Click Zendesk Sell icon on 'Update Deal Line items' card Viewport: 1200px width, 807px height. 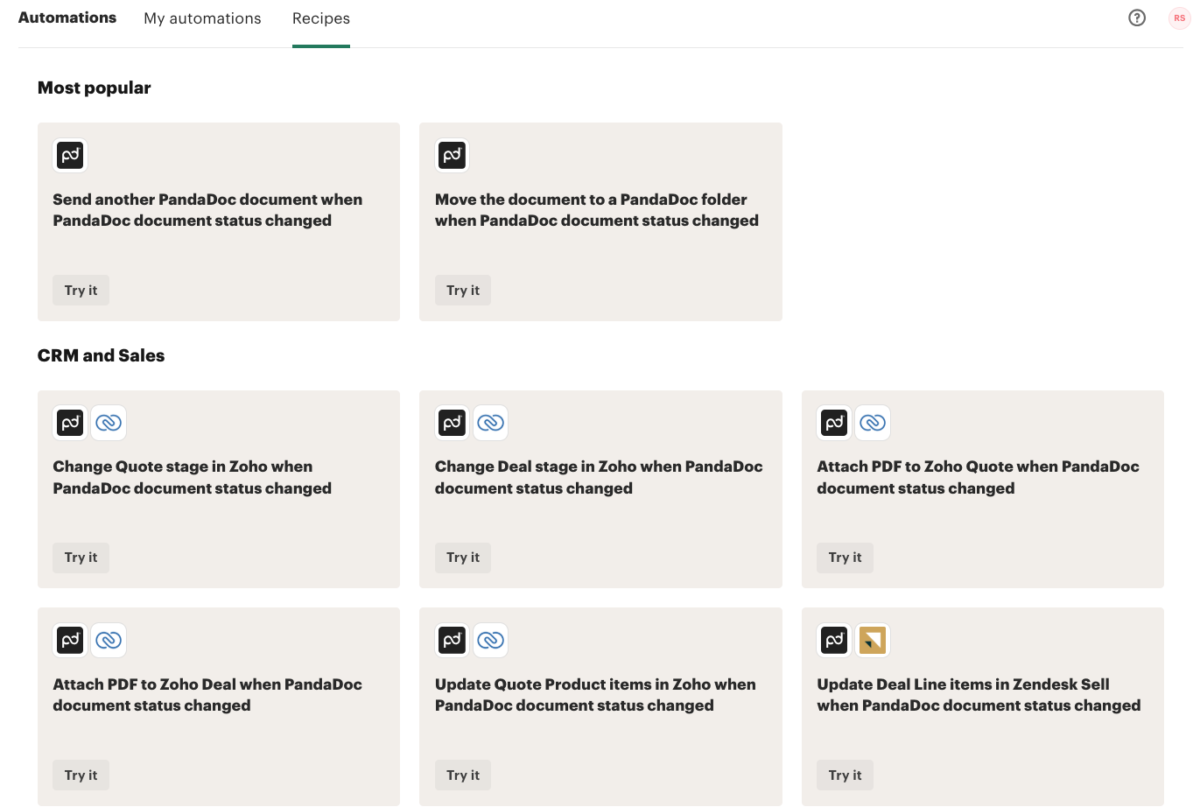[x=873, y=640]
